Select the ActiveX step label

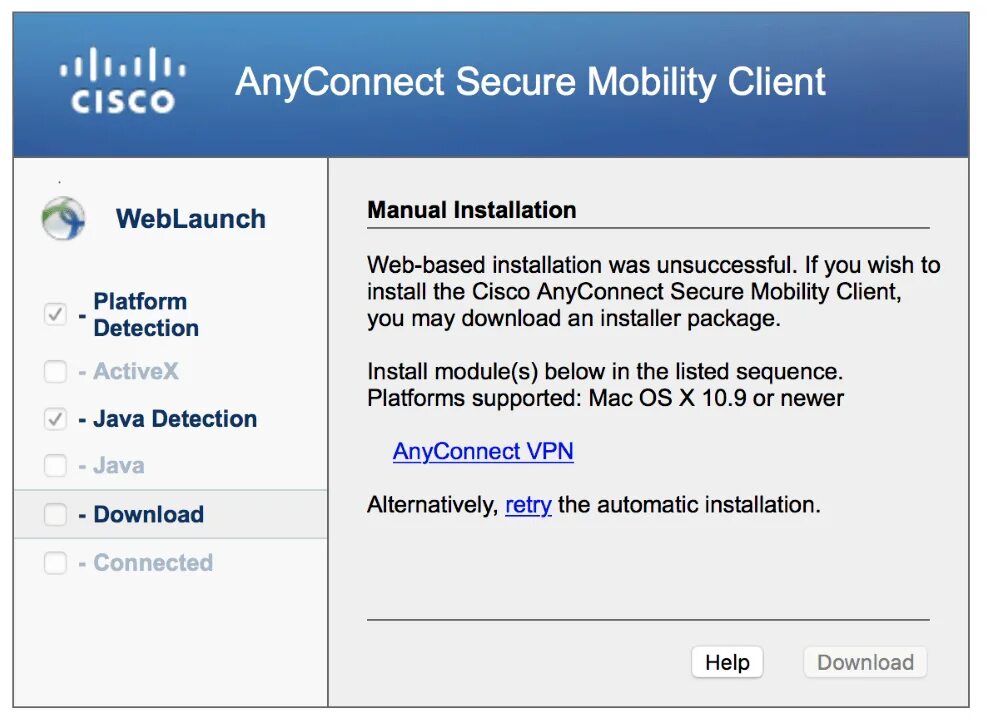point(135,372)
